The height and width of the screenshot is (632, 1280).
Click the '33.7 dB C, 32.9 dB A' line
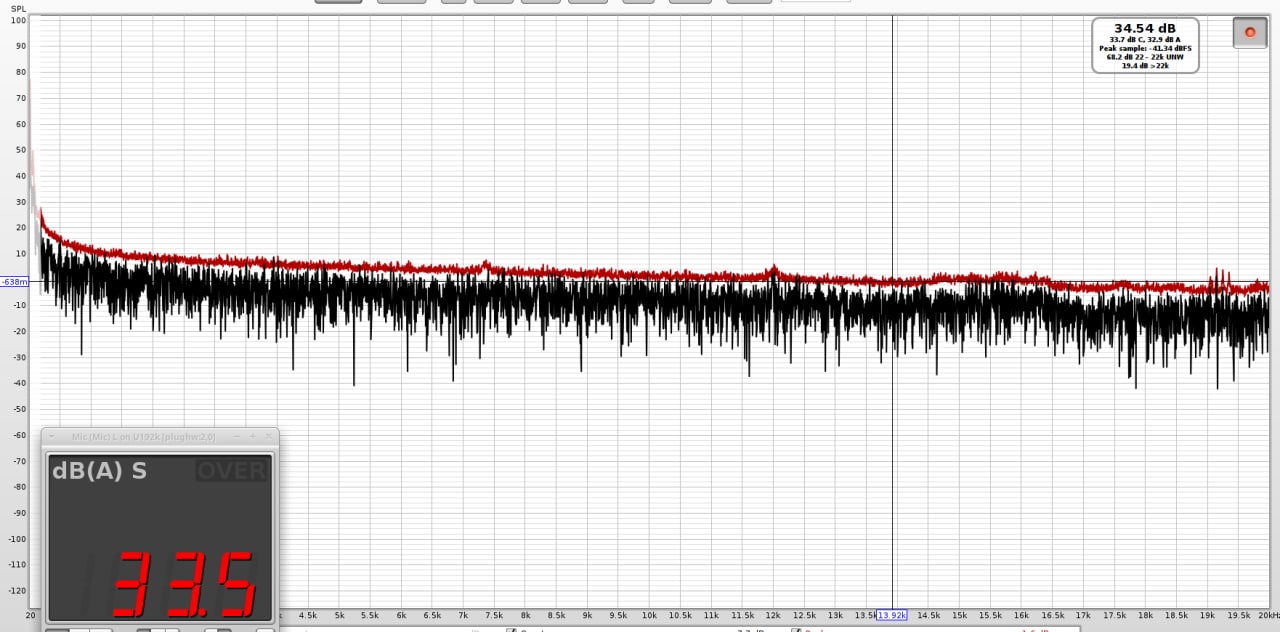[1145, 39]
